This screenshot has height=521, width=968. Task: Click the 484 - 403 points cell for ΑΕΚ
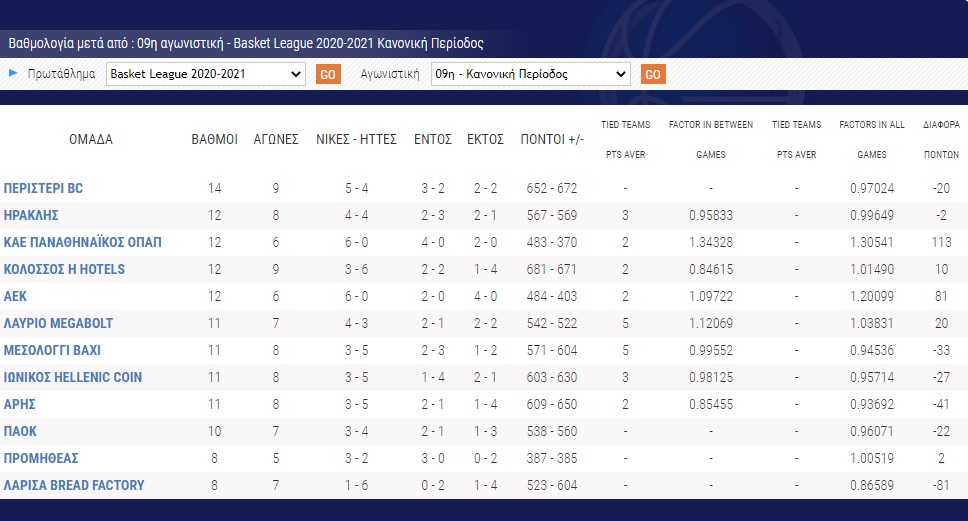552,296
